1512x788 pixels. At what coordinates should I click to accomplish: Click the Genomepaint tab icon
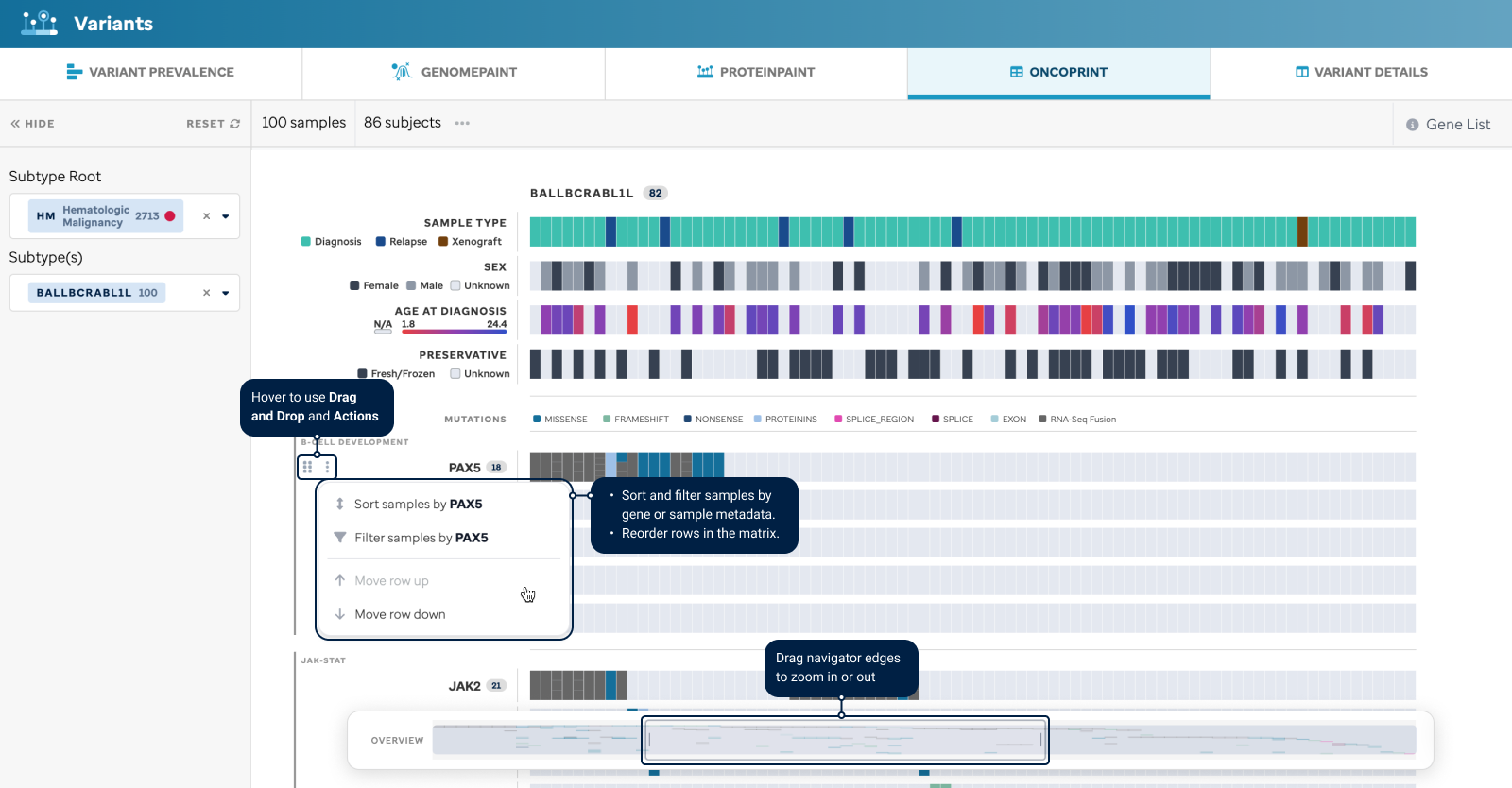[402, 72]
